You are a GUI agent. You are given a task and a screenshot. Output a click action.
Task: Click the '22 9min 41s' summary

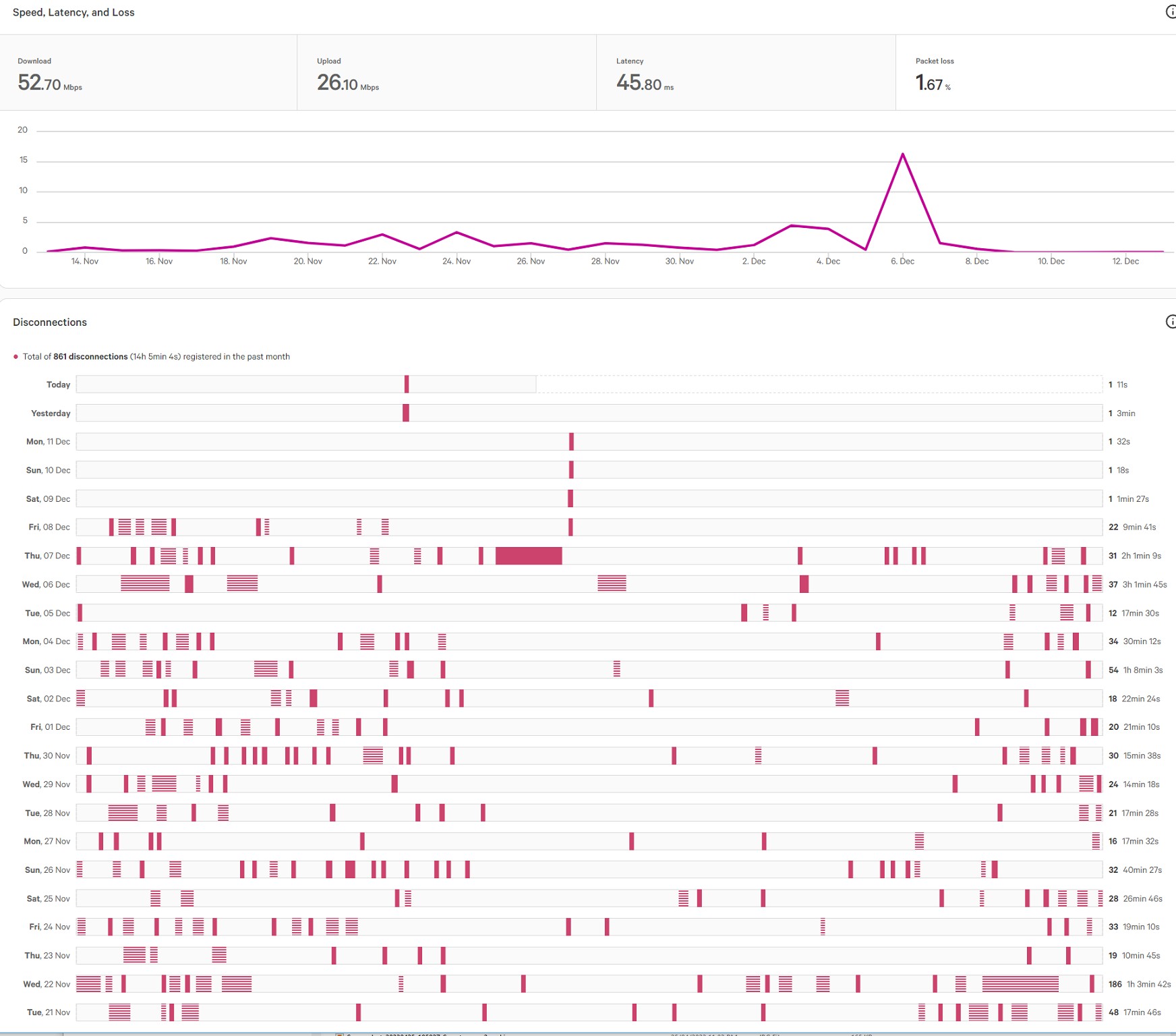tap(1132, 527)
